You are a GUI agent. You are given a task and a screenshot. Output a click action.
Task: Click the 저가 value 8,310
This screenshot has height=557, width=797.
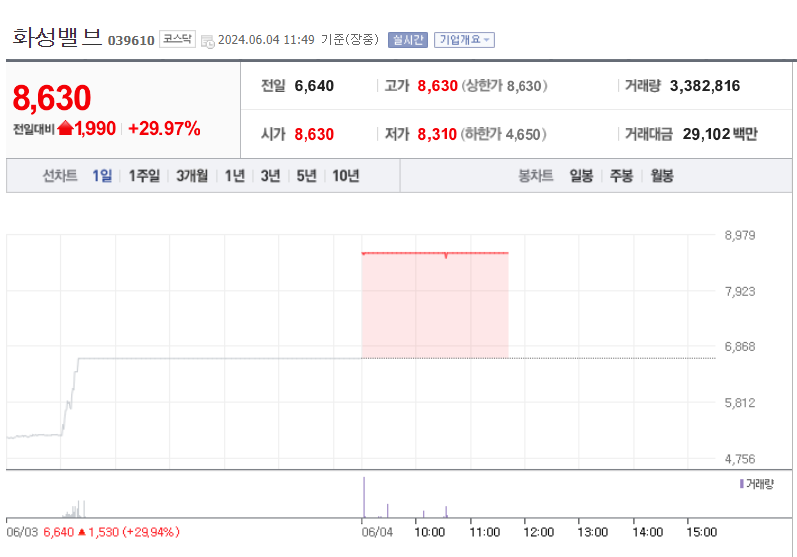pyautogui.click(x=437, y=134)
